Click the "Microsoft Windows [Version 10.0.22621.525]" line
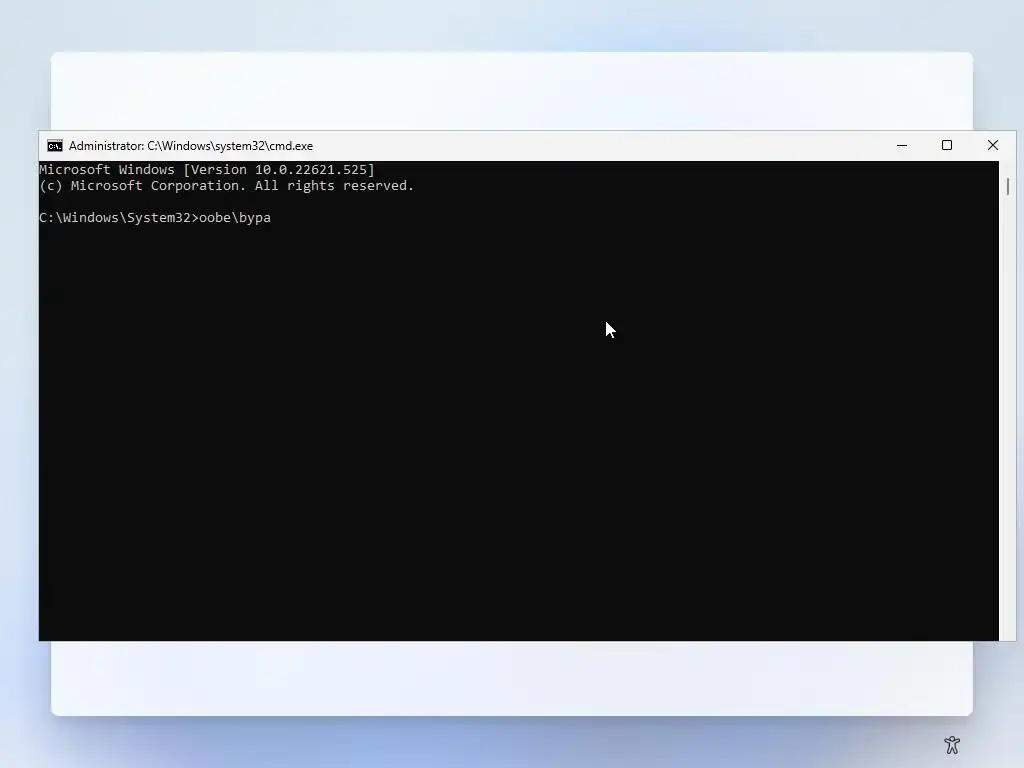This screenshot has width=1024, height=768. (x=207, y=170)
